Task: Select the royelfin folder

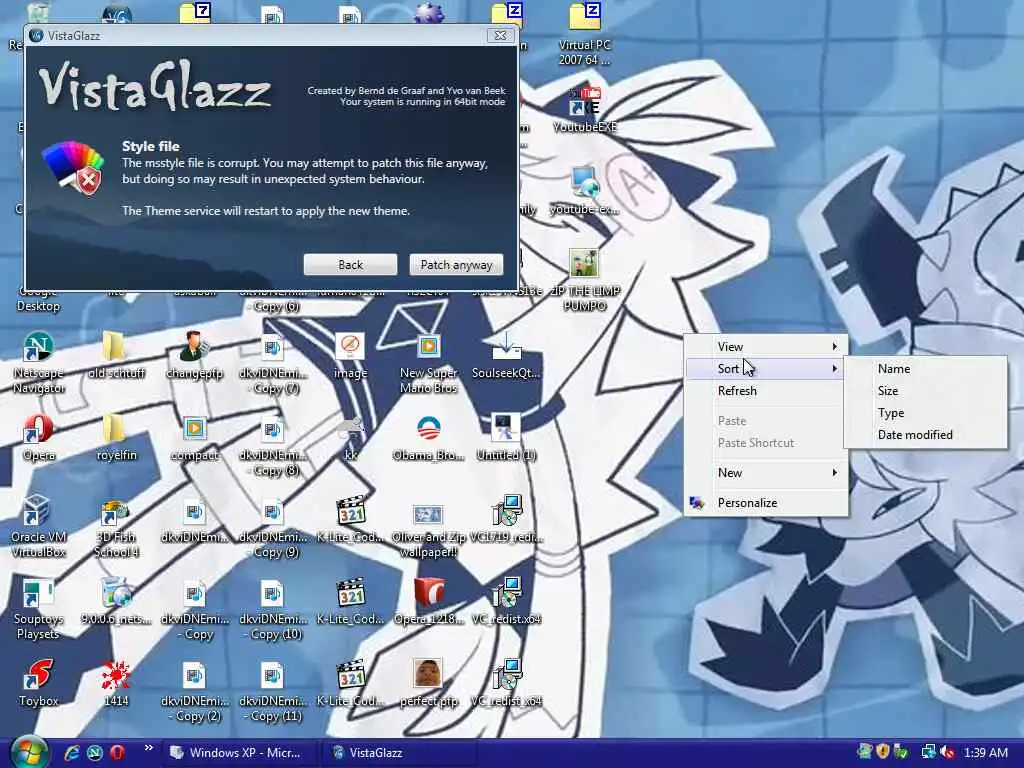Action: click(116, 438)
